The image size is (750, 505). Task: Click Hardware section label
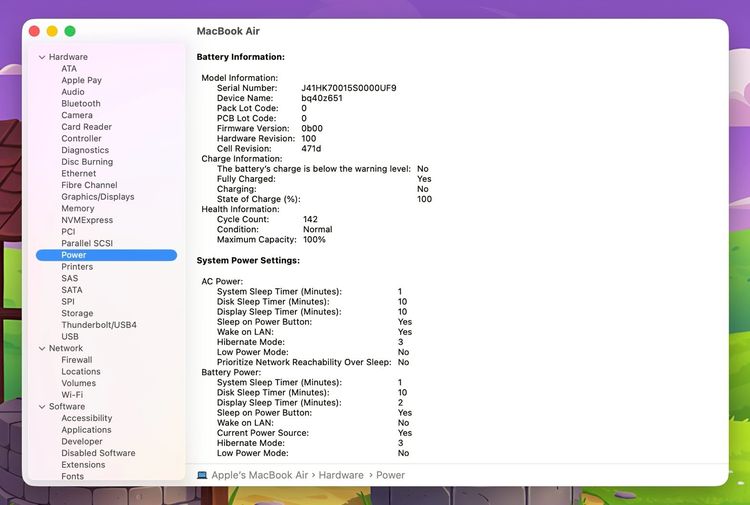click(x=68, y=57)
